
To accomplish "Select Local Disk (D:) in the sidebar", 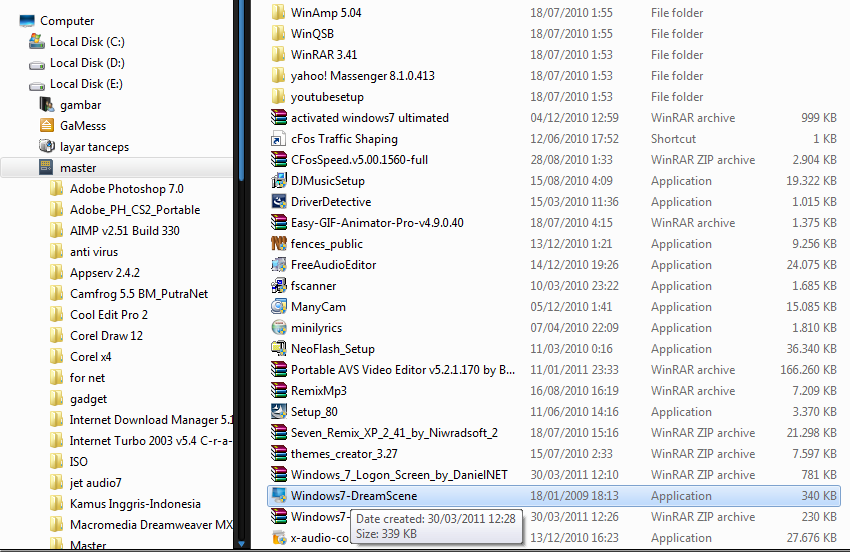I will (x=87, y=63).
